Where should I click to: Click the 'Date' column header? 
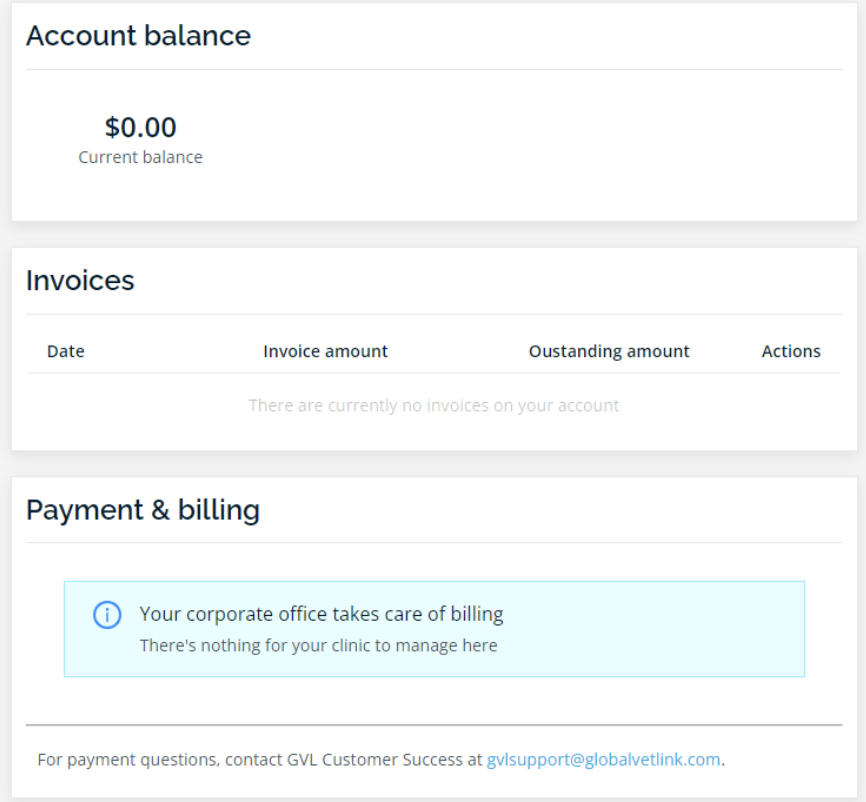point(66,351)
